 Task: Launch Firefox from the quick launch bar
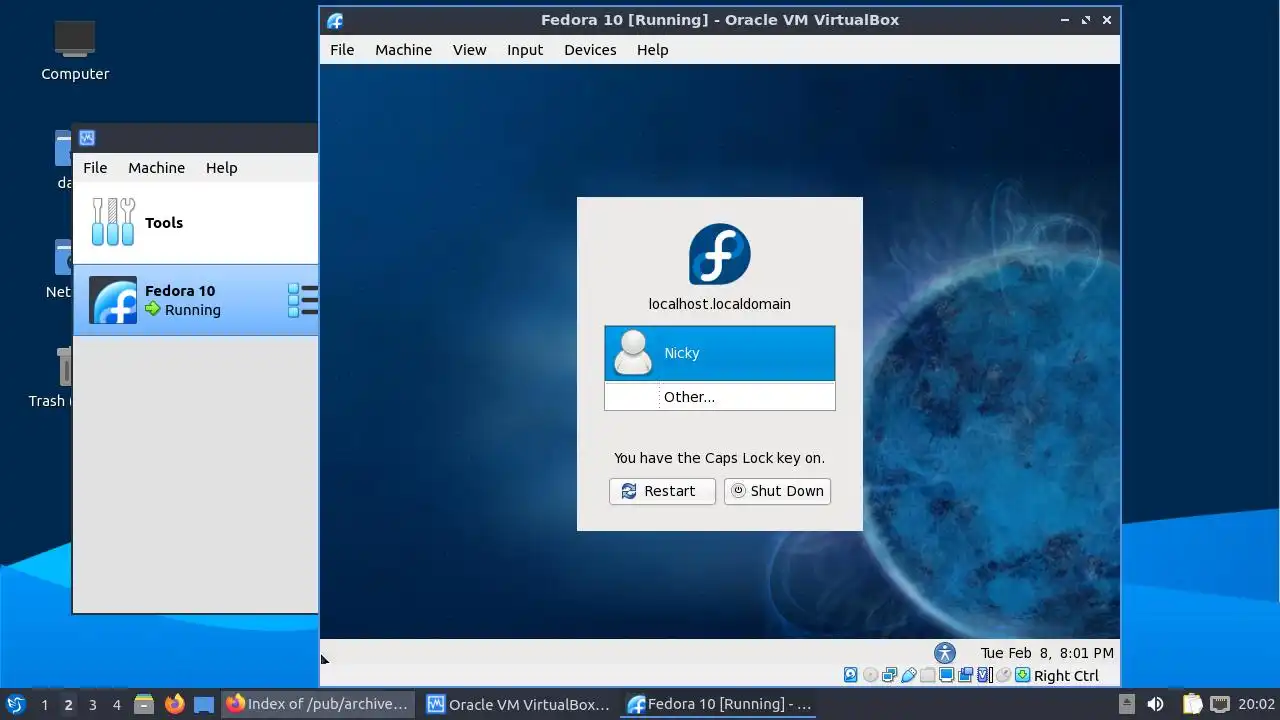174,704
